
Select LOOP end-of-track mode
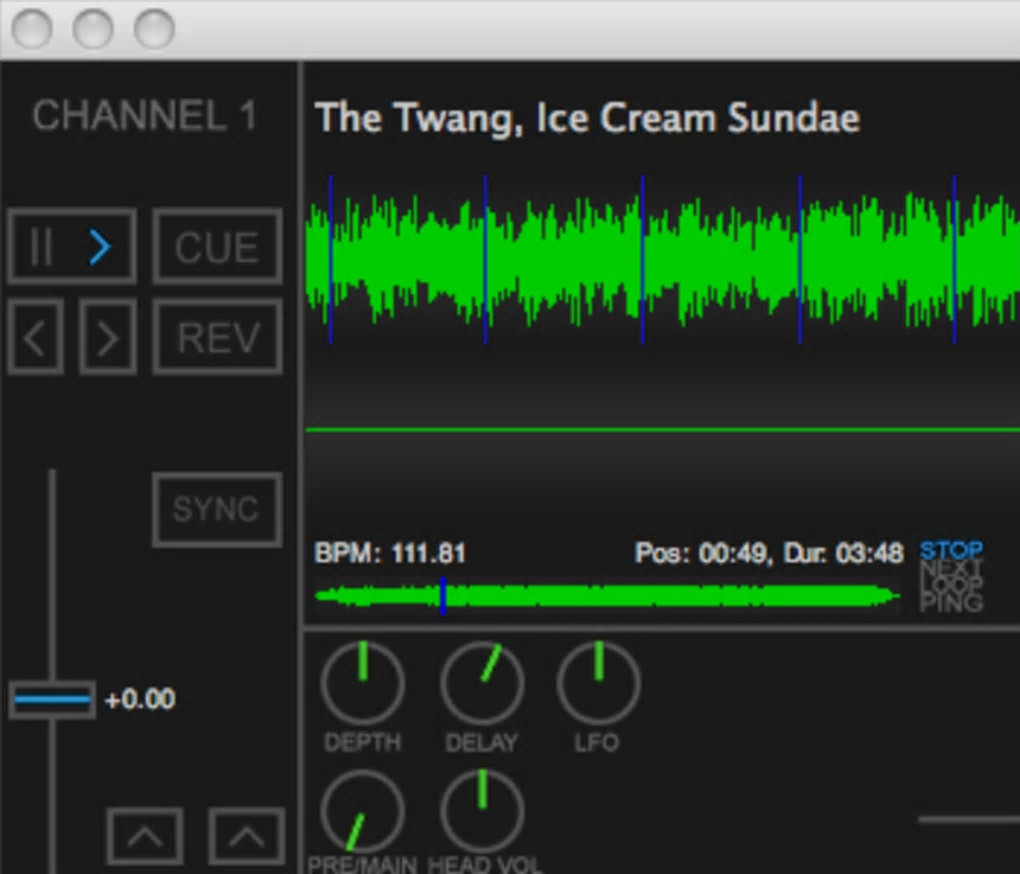[x=951, y=585]
